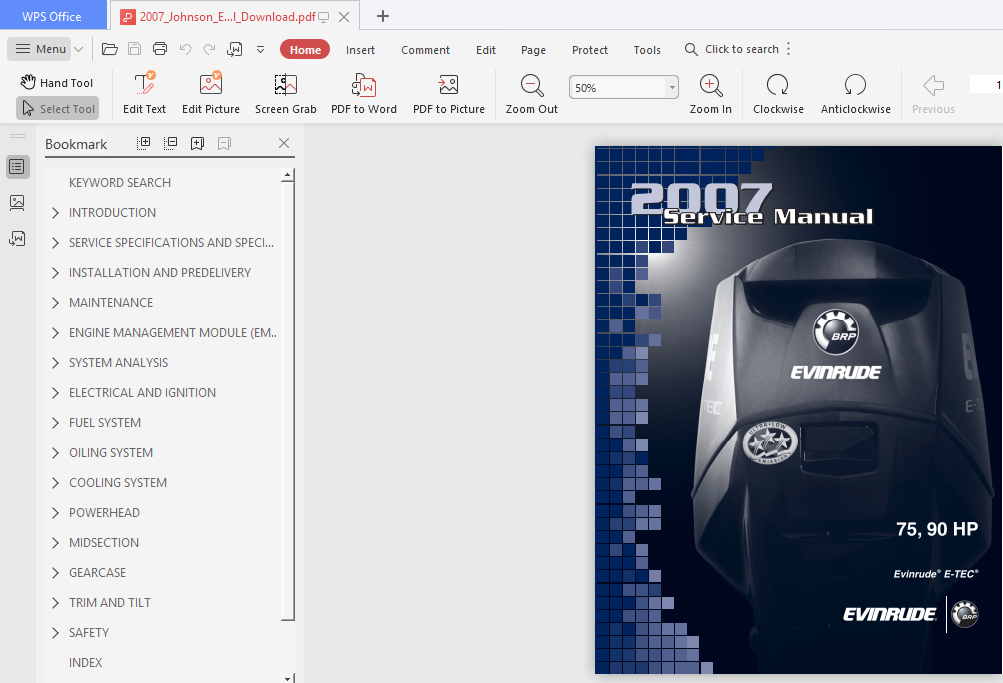The width and height of the screenshot is (1003, 683).
Task: Expand the ENGINE MANAGEMENT MODULE bookmark
Action: 55,333
